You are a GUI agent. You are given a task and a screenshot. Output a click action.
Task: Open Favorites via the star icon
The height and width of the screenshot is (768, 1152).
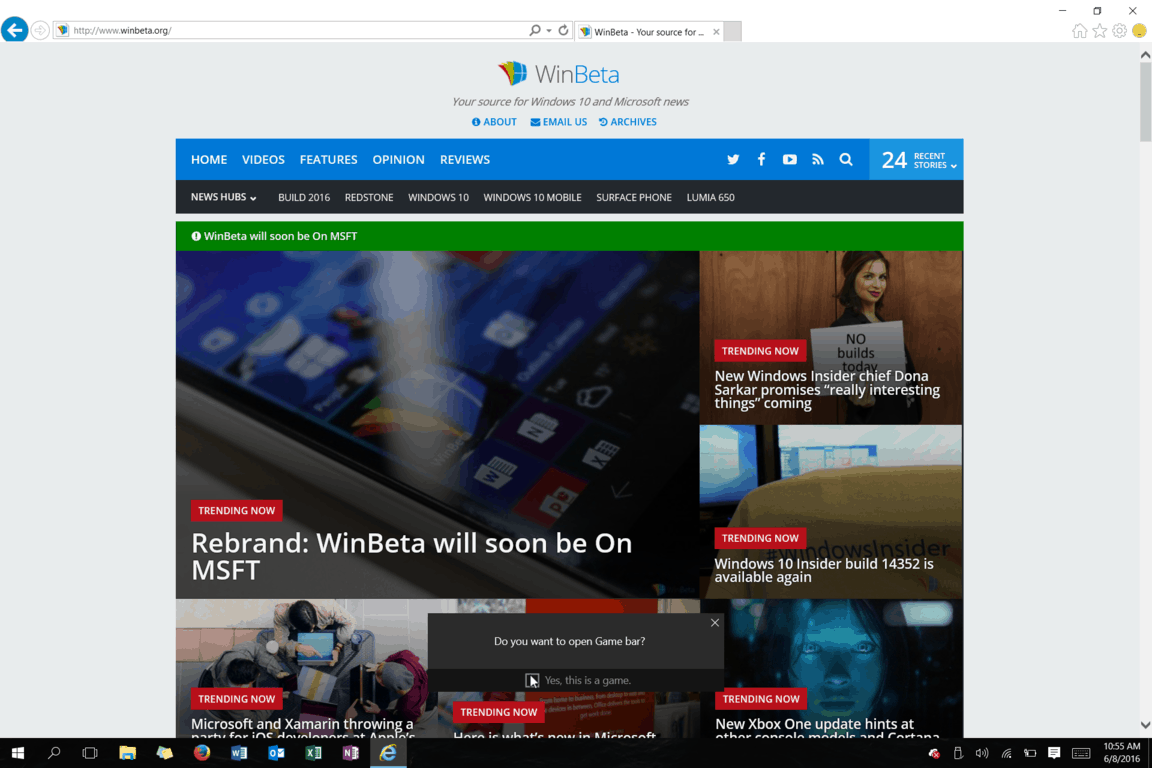[x=1100, y=31]
